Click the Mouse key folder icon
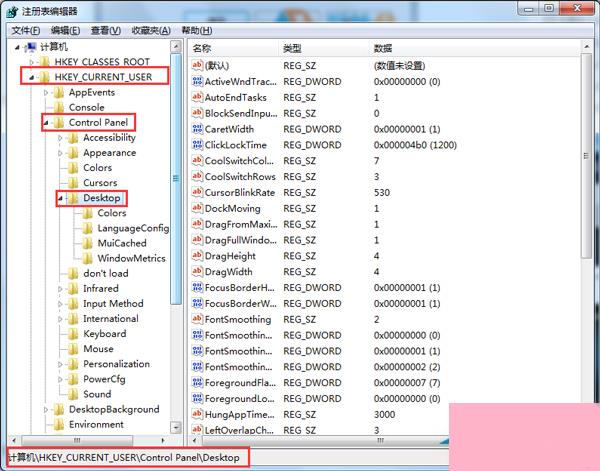 73,349
